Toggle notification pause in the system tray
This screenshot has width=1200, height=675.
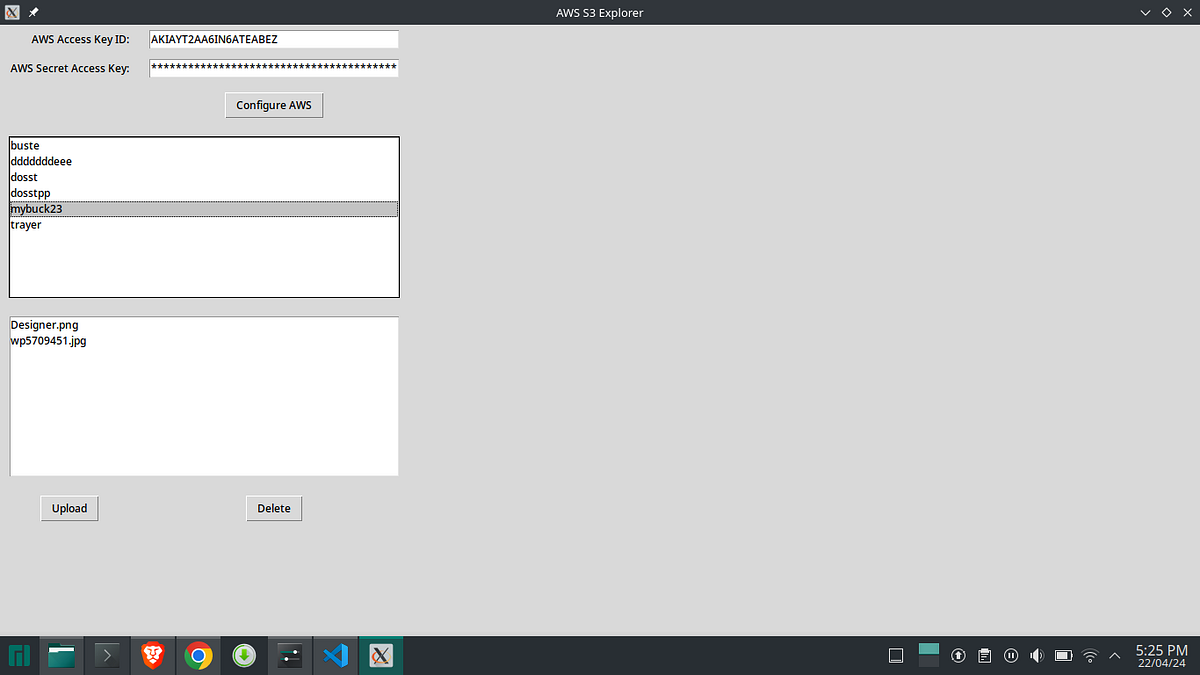point(1011,655)
